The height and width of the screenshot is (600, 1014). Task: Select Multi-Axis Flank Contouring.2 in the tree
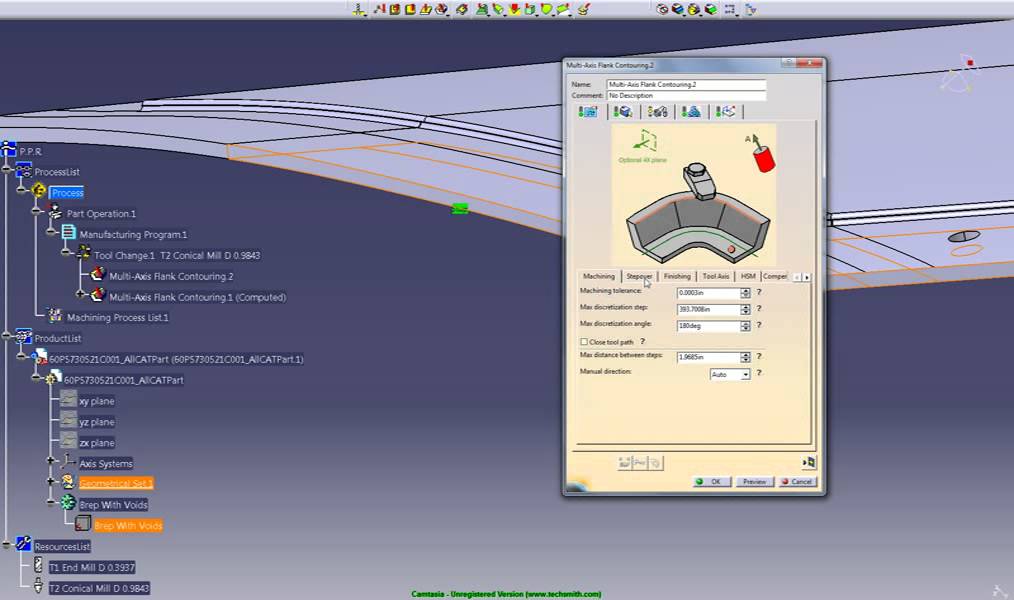pos(171,276)
